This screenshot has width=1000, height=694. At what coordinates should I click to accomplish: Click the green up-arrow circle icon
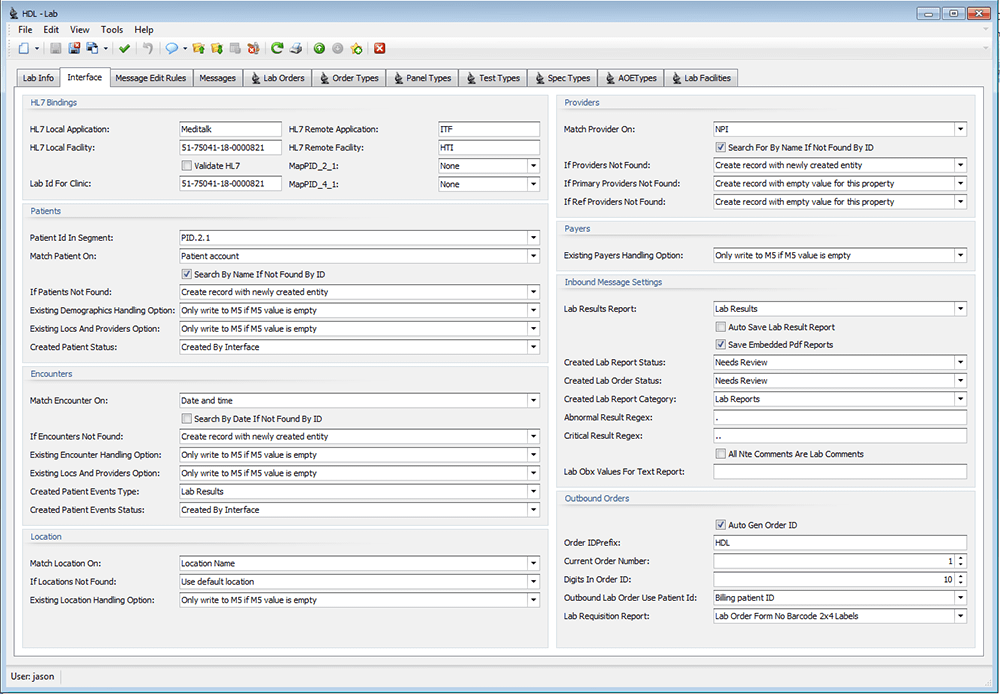coord(319,48)
